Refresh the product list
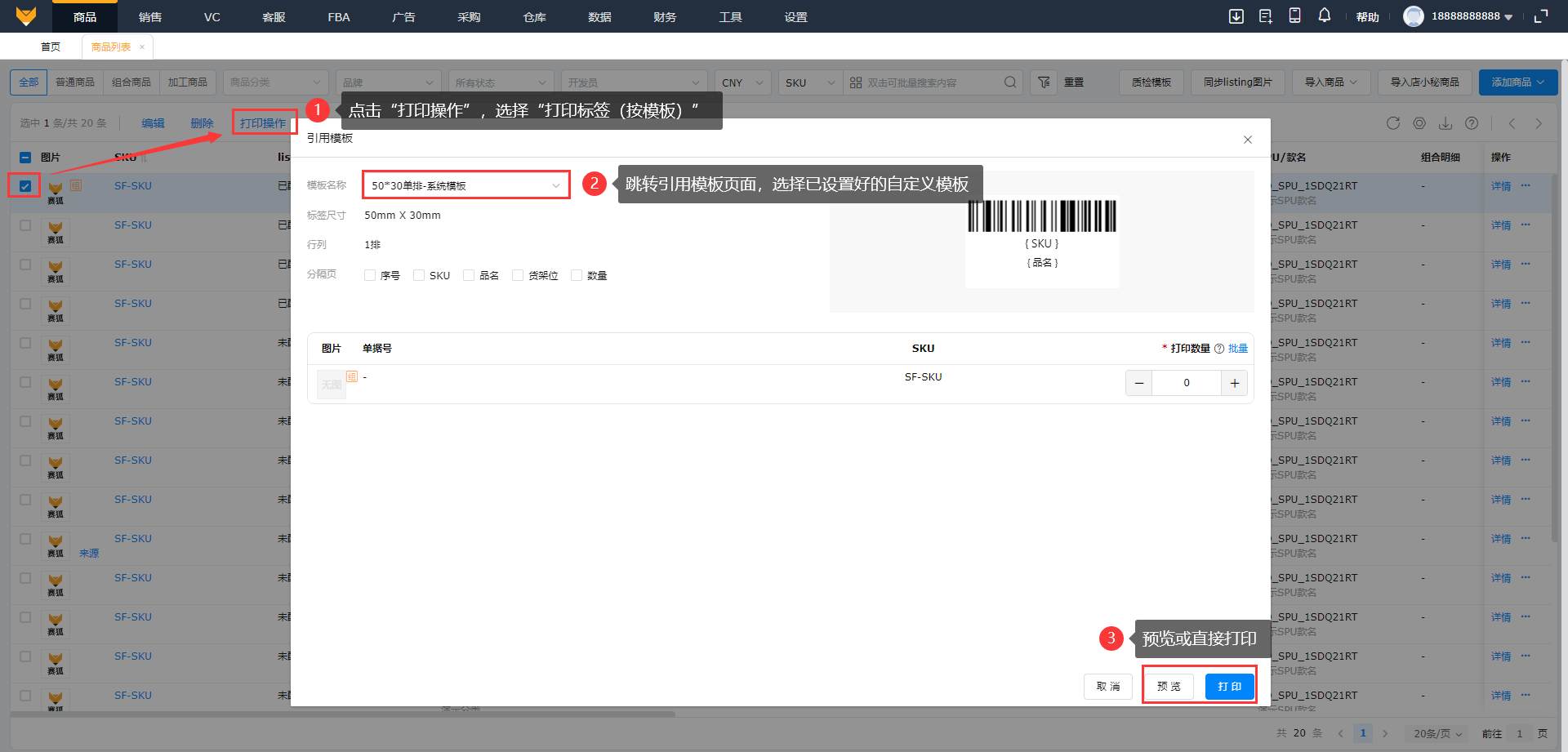The width and height of the screenshot is (1568, 752). [x=1393, y=123]
